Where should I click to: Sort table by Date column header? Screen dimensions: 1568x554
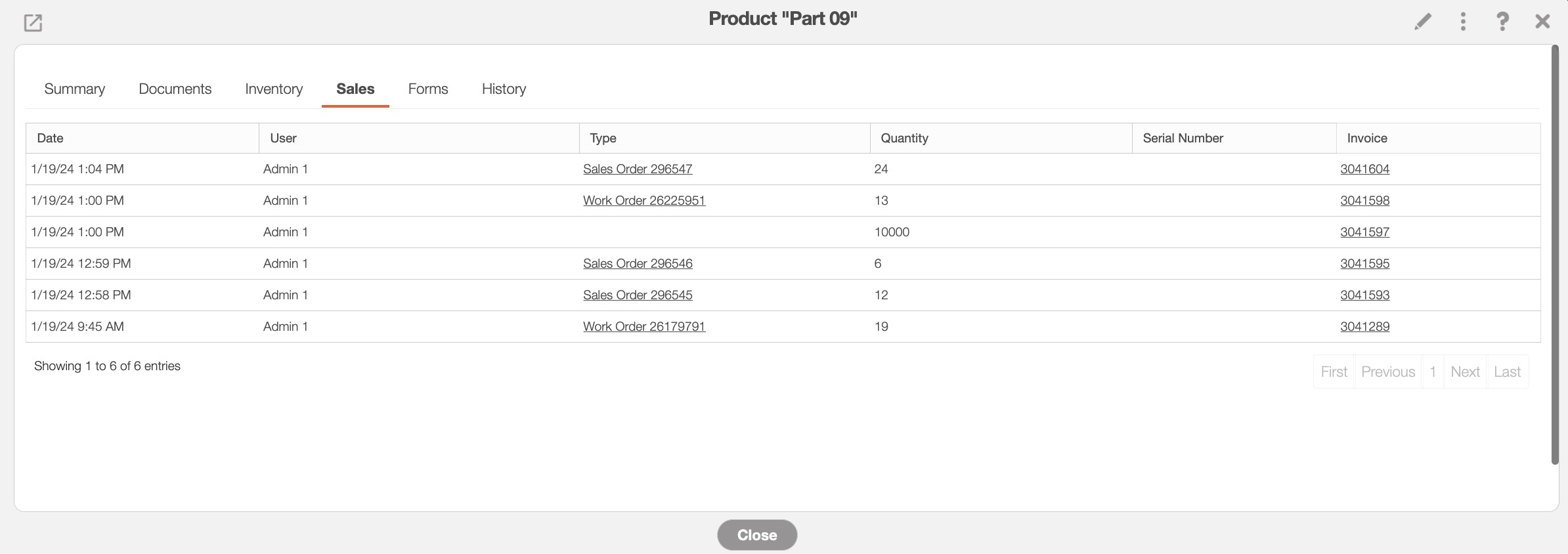pyautogui.click(x=51, y=138)
